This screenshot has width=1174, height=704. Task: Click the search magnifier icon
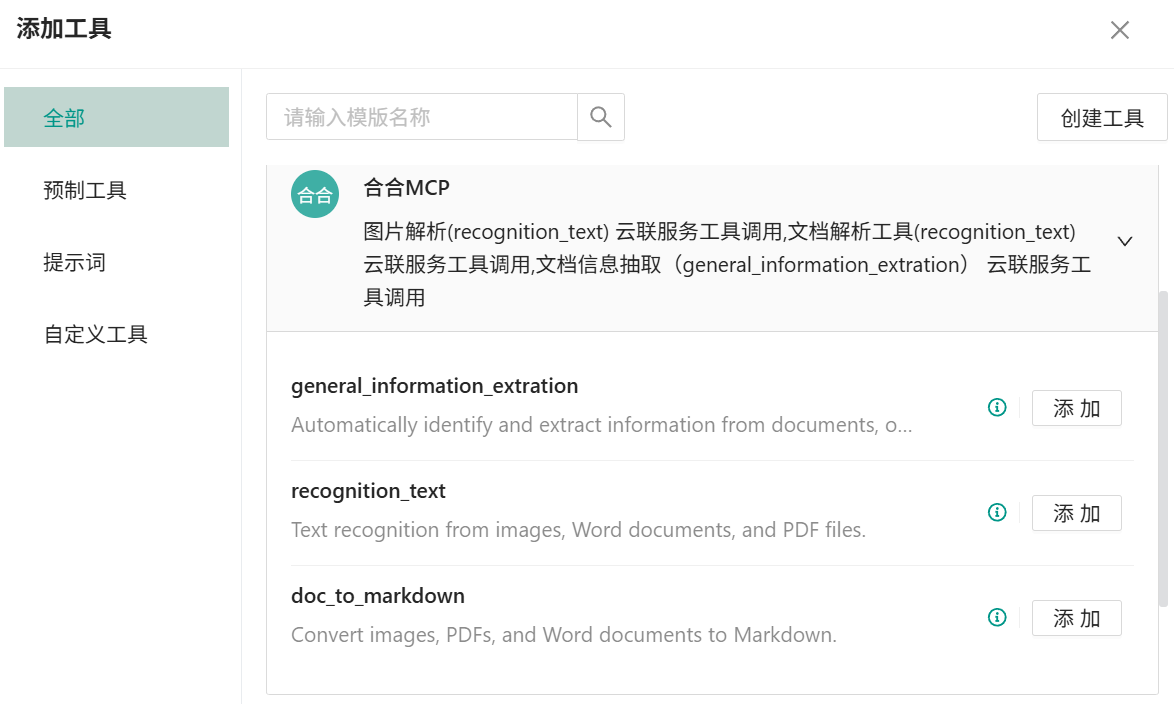pos(601,117)
